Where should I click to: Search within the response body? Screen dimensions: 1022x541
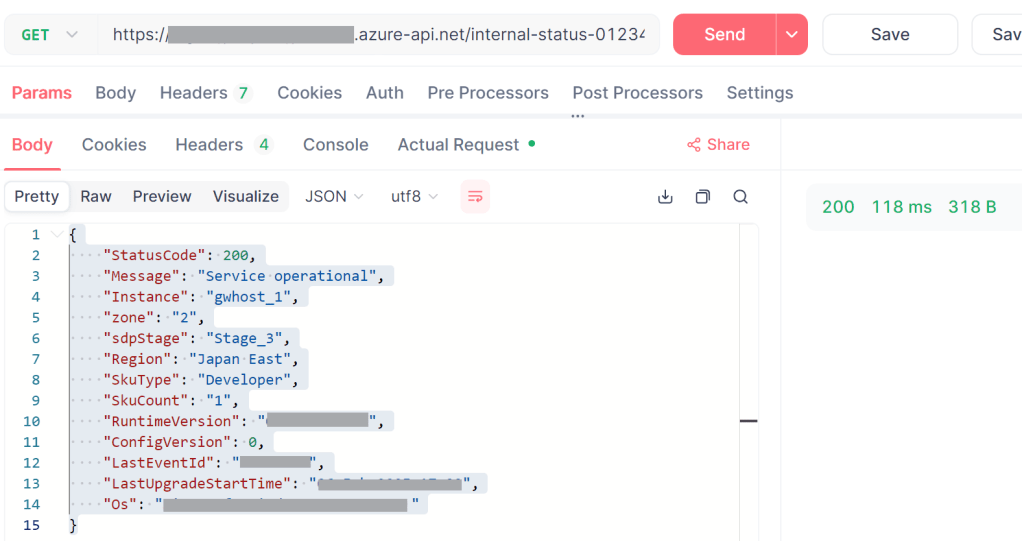[741, 197]
